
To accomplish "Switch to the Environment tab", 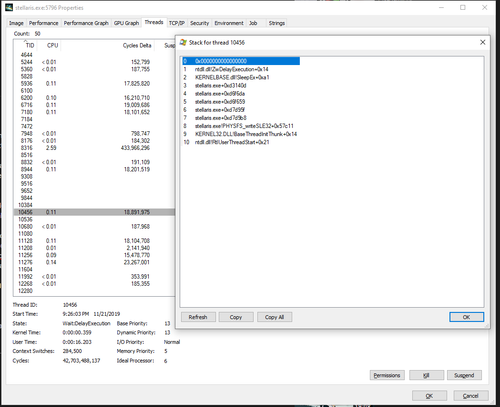I will coord(229,23).
